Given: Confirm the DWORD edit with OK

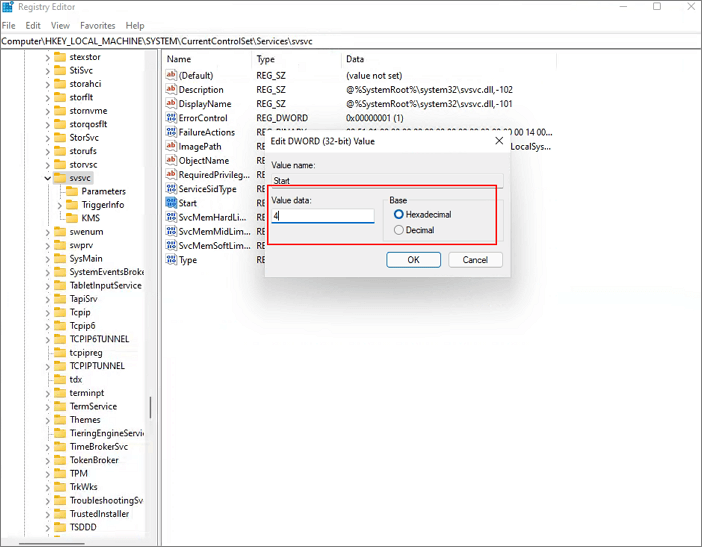Looking at the screenshot, I should pos(413,260).
